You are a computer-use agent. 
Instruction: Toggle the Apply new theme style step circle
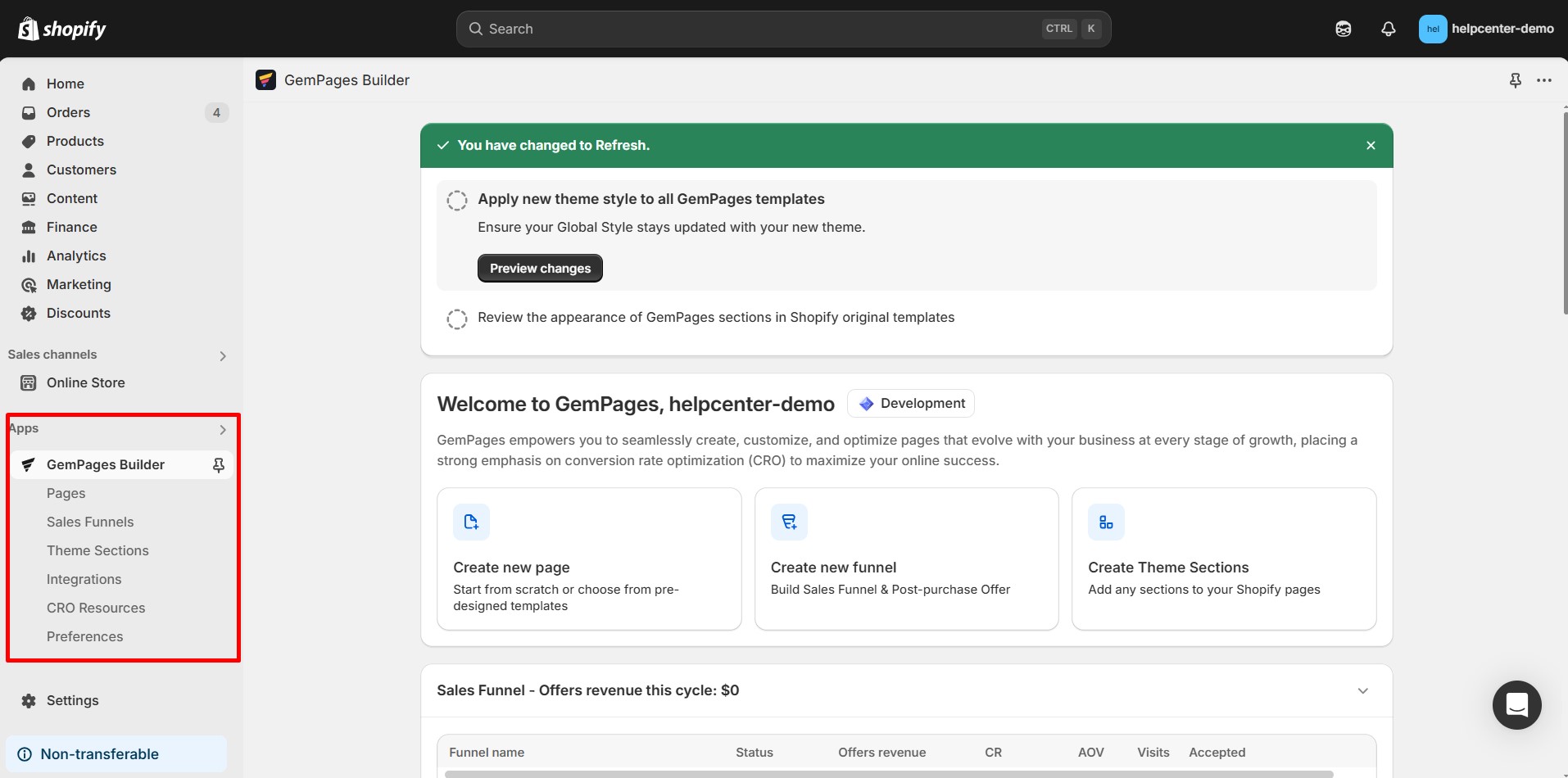coord(457,201)
